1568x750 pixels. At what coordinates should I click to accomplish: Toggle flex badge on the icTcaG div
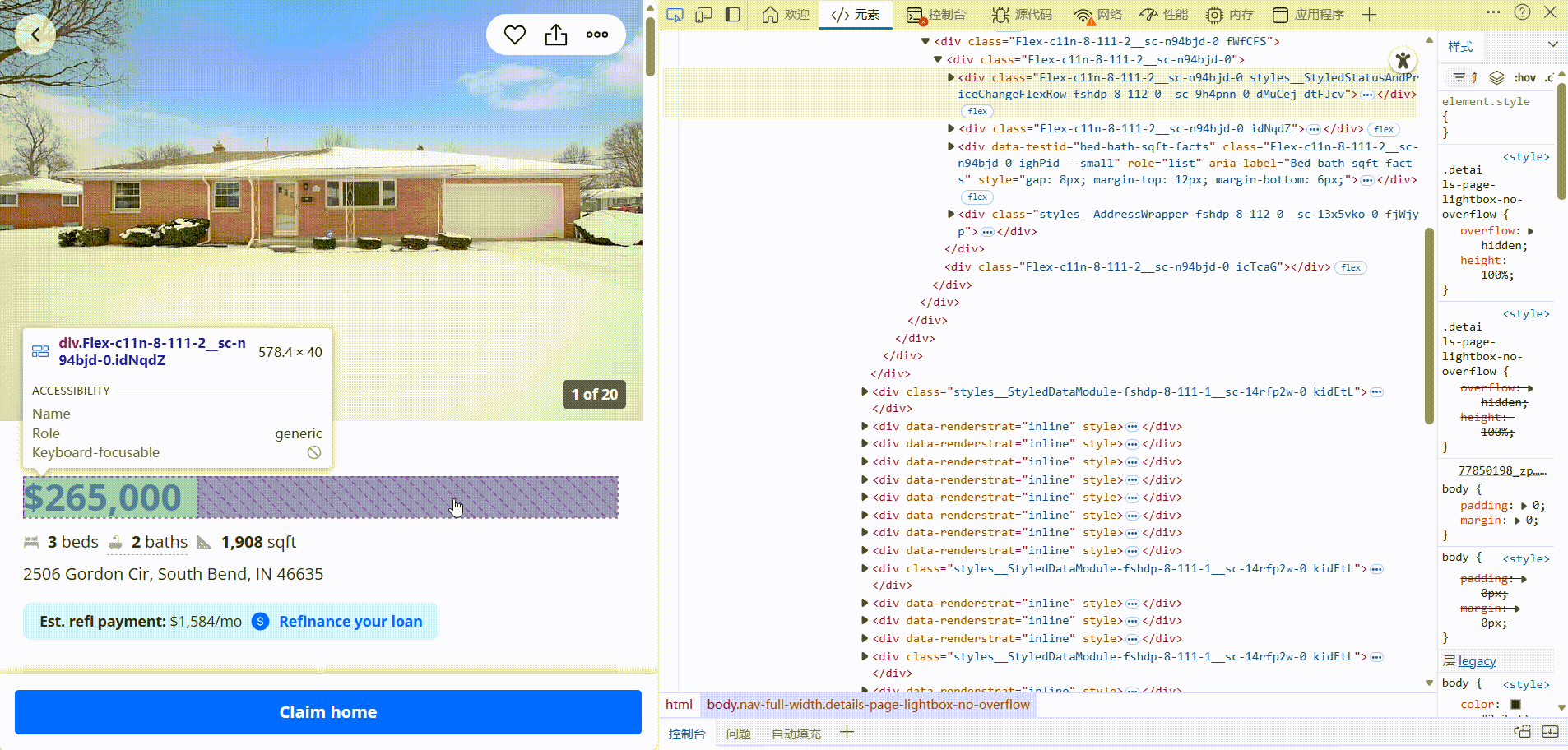click(1351, 267)
